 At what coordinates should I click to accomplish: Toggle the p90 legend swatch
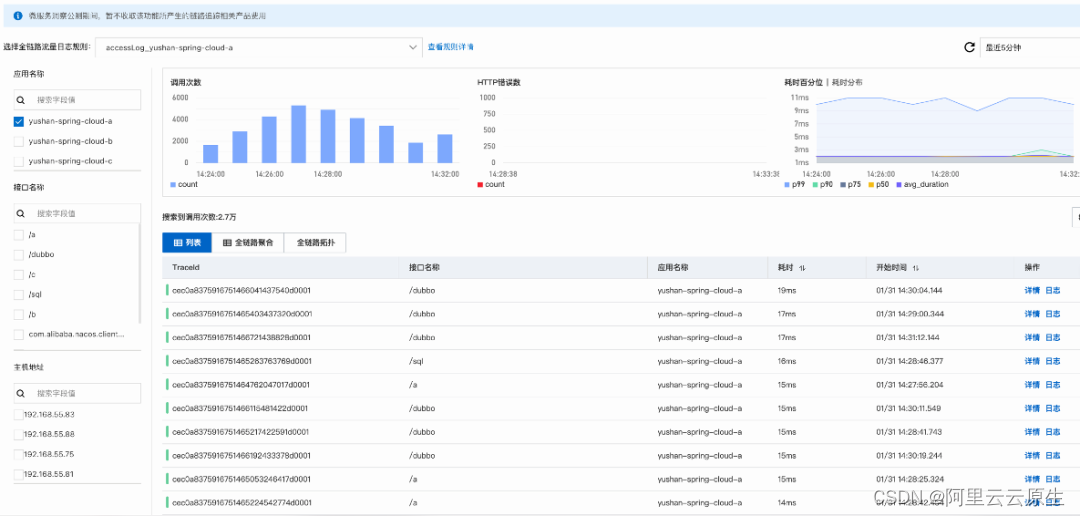click(x=817, y=185)
